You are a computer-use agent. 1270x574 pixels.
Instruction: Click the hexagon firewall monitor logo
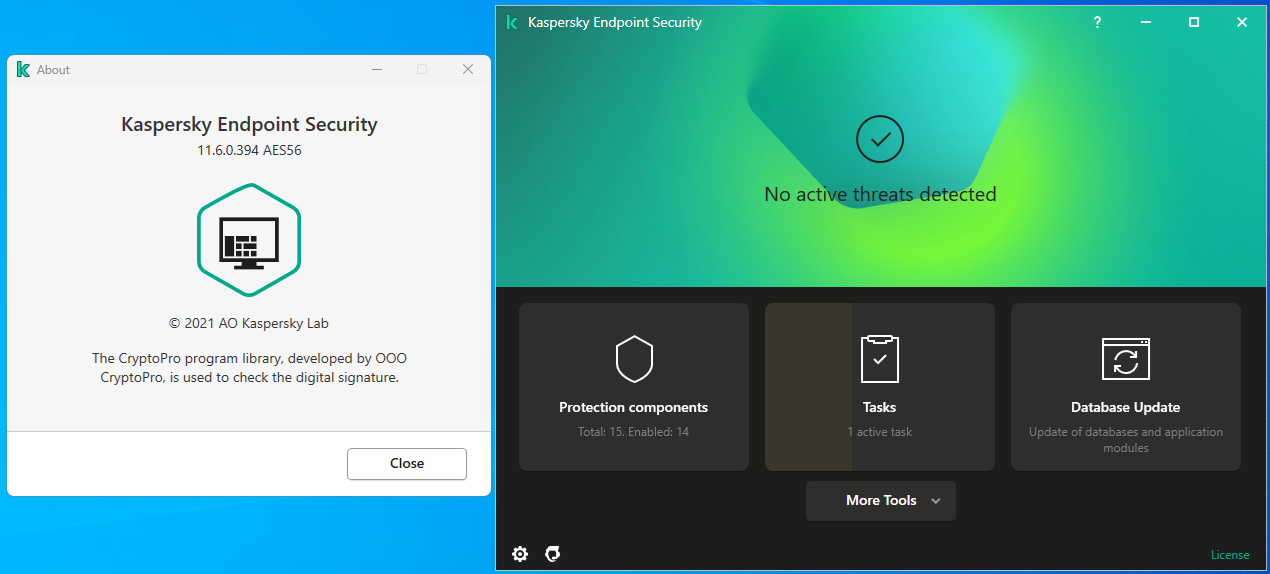click(249, 240)
